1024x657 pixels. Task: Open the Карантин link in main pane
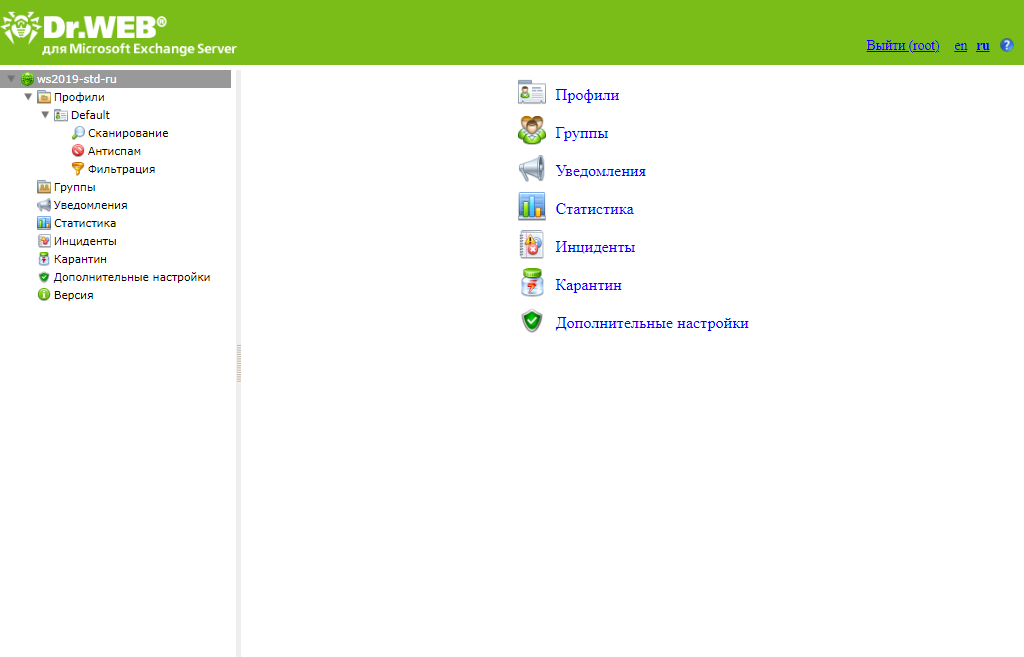coord(588,285)
